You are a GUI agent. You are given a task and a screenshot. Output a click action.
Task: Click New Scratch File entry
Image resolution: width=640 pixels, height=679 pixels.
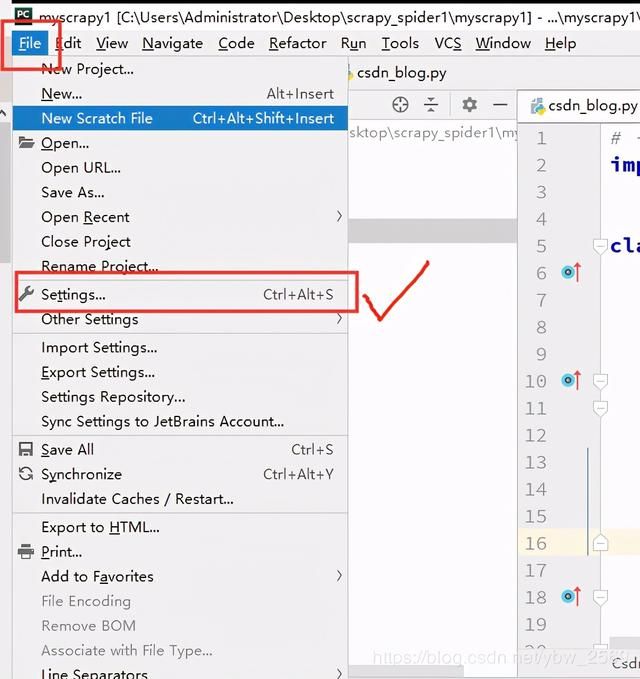[x=180, y=118]
